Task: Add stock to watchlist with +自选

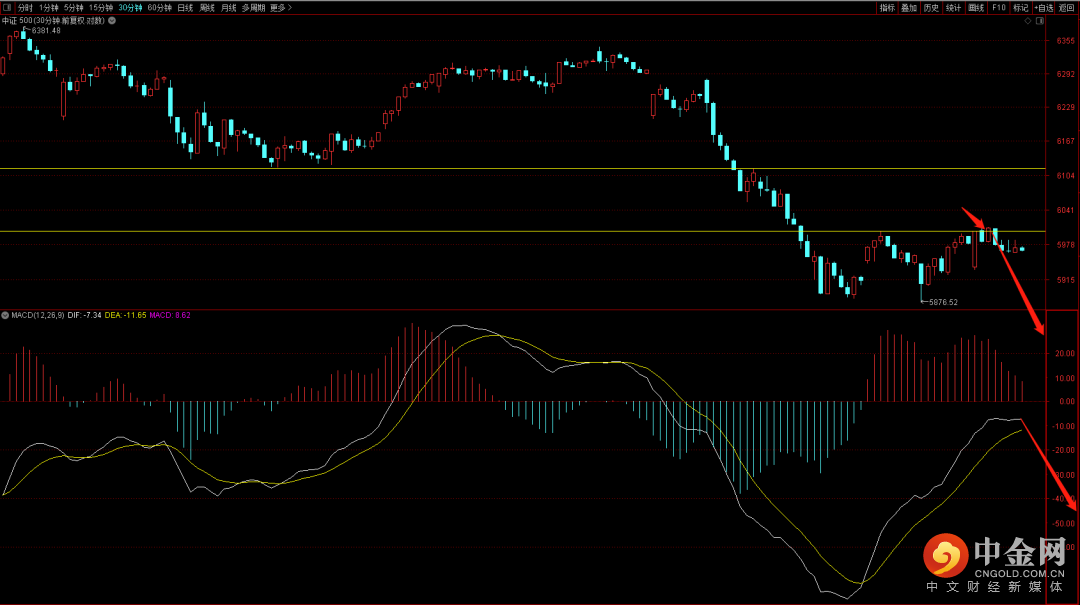Action: coord(1044,7)
